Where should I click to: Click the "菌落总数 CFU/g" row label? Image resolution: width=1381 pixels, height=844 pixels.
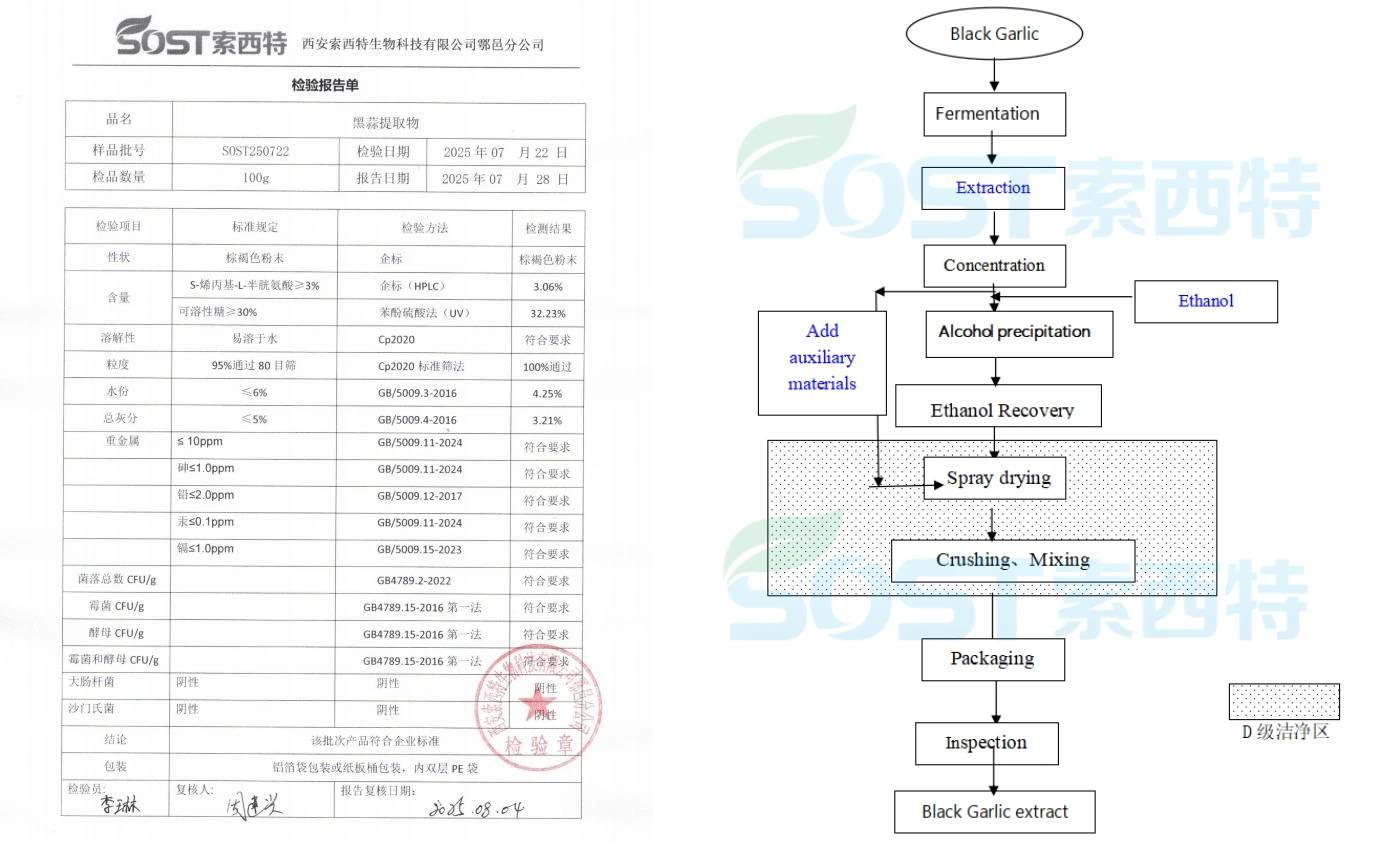pos(117,579)
